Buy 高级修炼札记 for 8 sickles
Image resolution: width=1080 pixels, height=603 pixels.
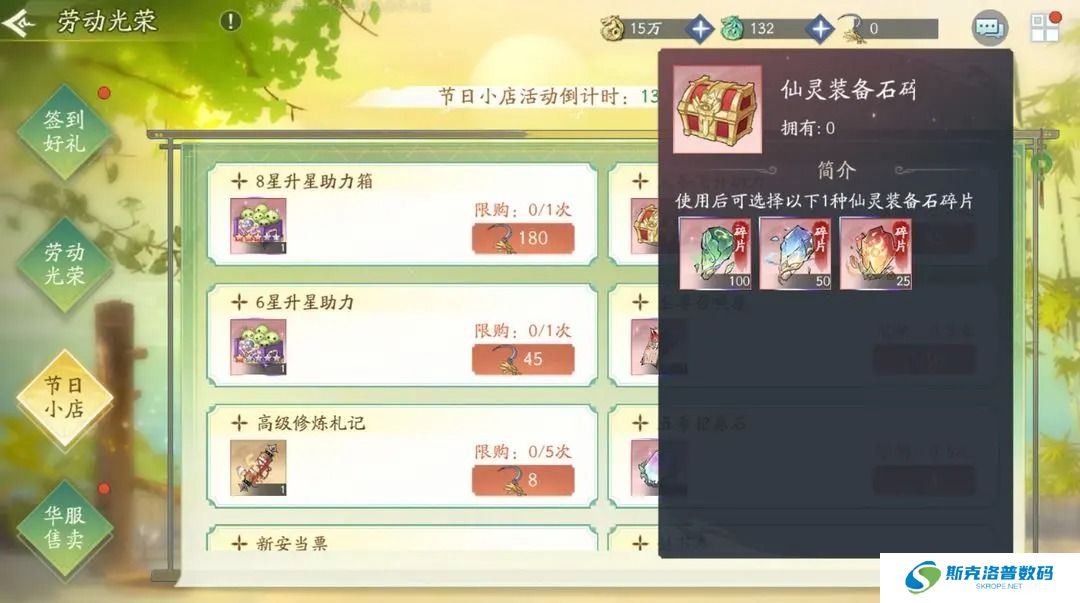click(523, 480)
